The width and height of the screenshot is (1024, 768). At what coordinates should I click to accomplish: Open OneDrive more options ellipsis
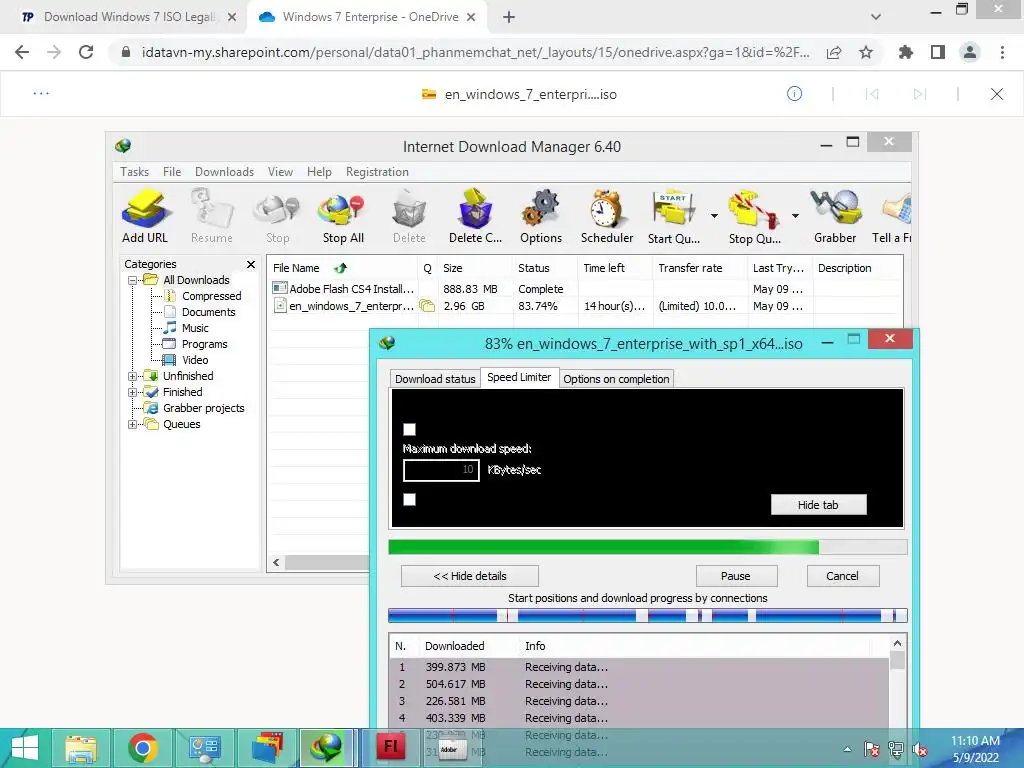point(41,94)
